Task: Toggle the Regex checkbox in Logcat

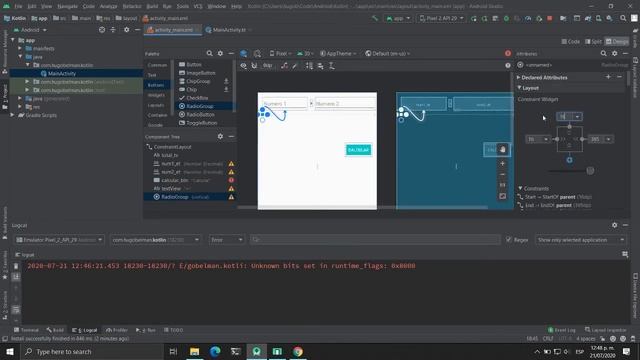Action: tap(509, 240)
